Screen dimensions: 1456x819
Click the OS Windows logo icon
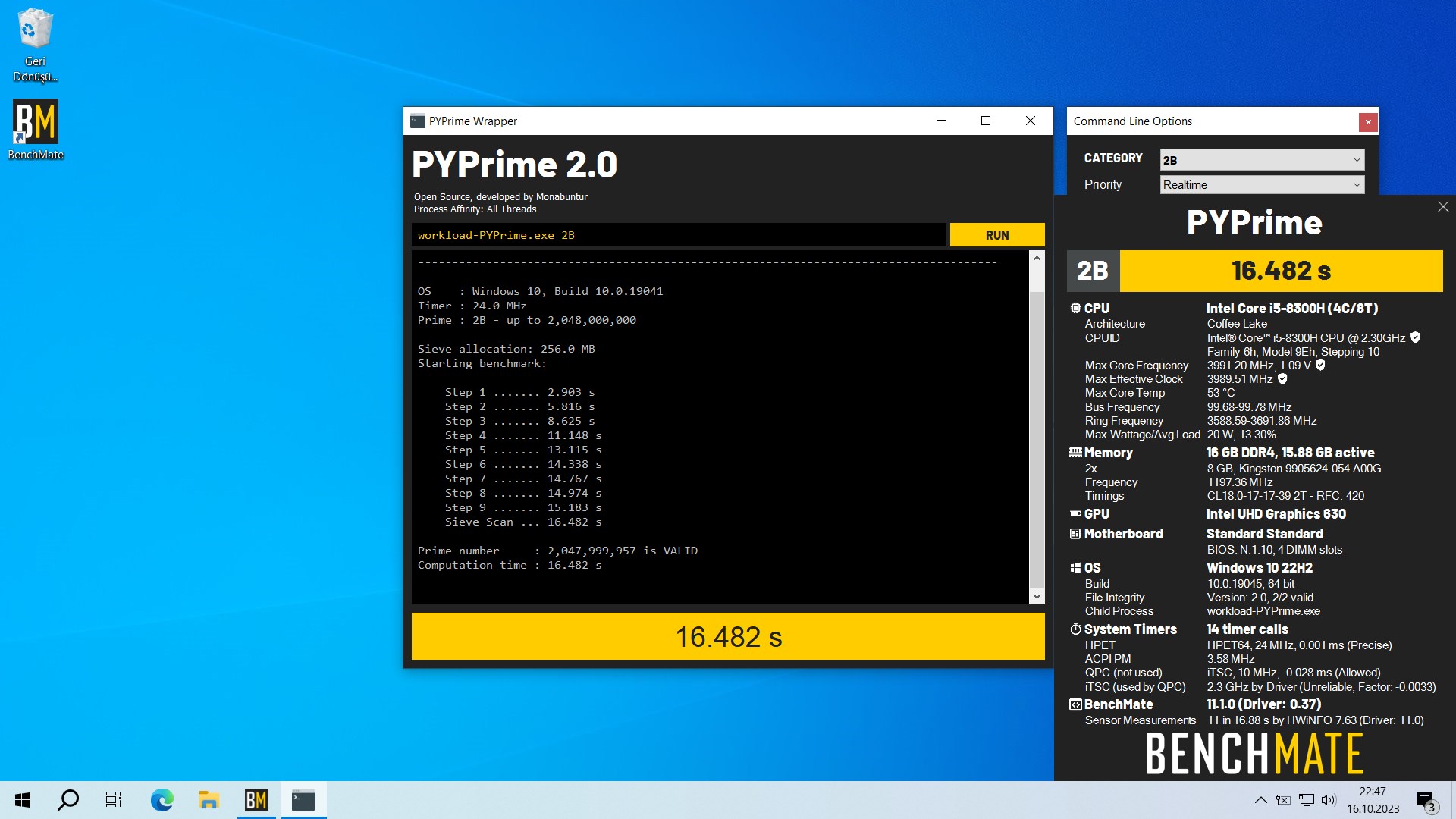pyautogui.click(x=1075, y=568)
